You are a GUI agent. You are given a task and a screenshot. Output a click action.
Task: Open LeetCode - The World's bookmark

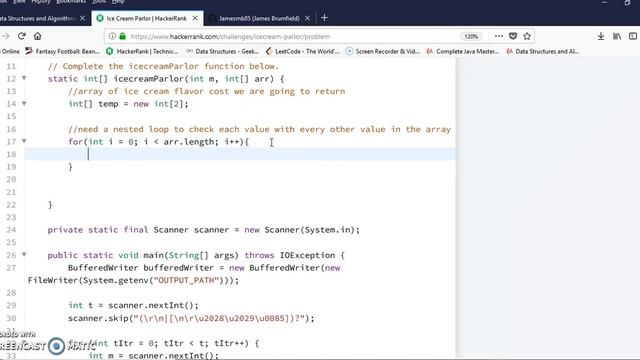tap(303, 51)
